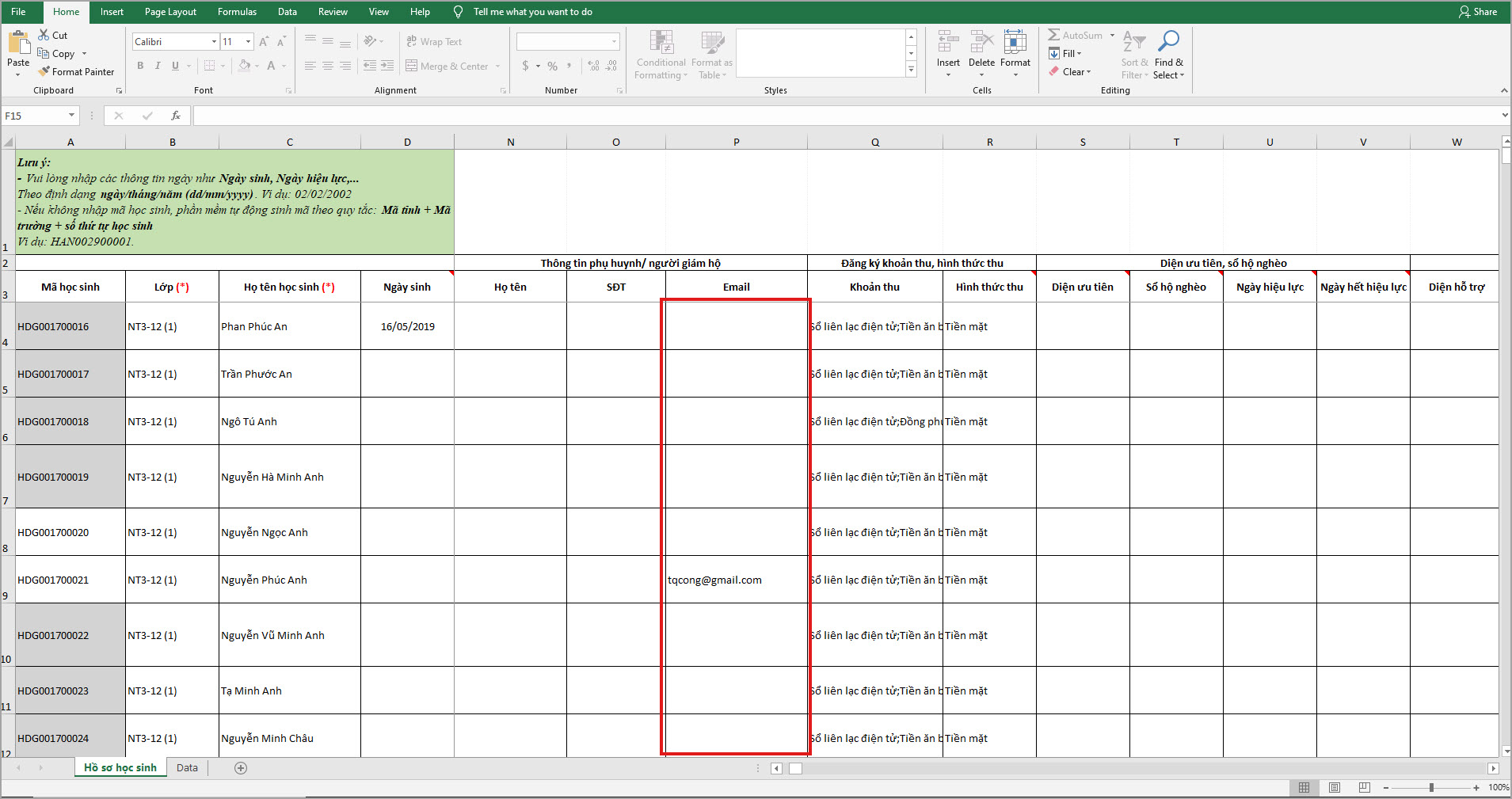Viewport: 1512px width, 799px height.
Task: Click the Fill button in Editing group
Action: (x=1064, y=53)
